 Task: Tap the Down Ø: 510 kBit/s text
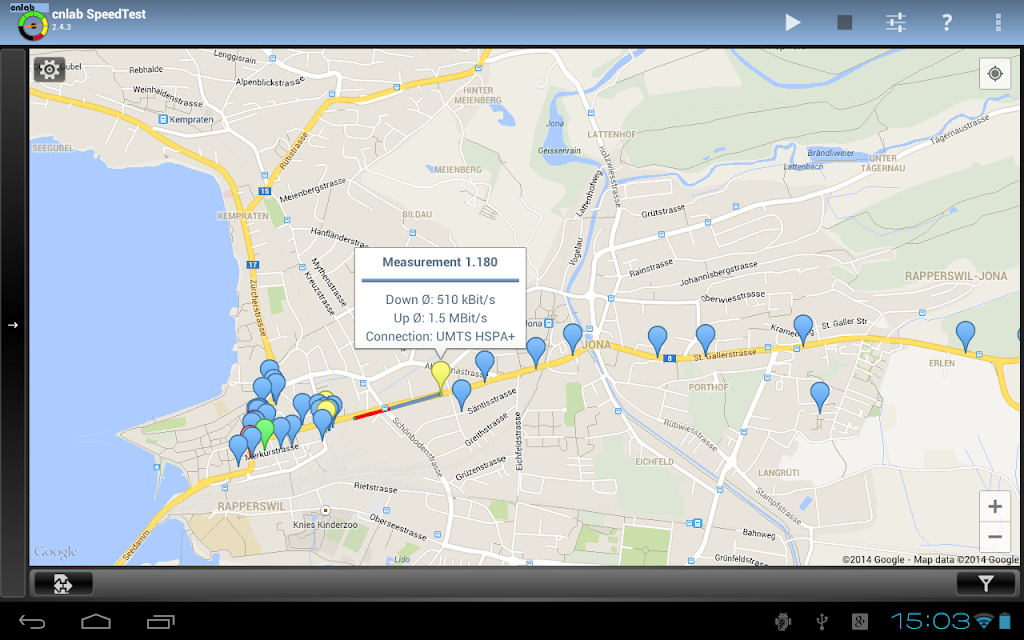click(x=440, y=300)
